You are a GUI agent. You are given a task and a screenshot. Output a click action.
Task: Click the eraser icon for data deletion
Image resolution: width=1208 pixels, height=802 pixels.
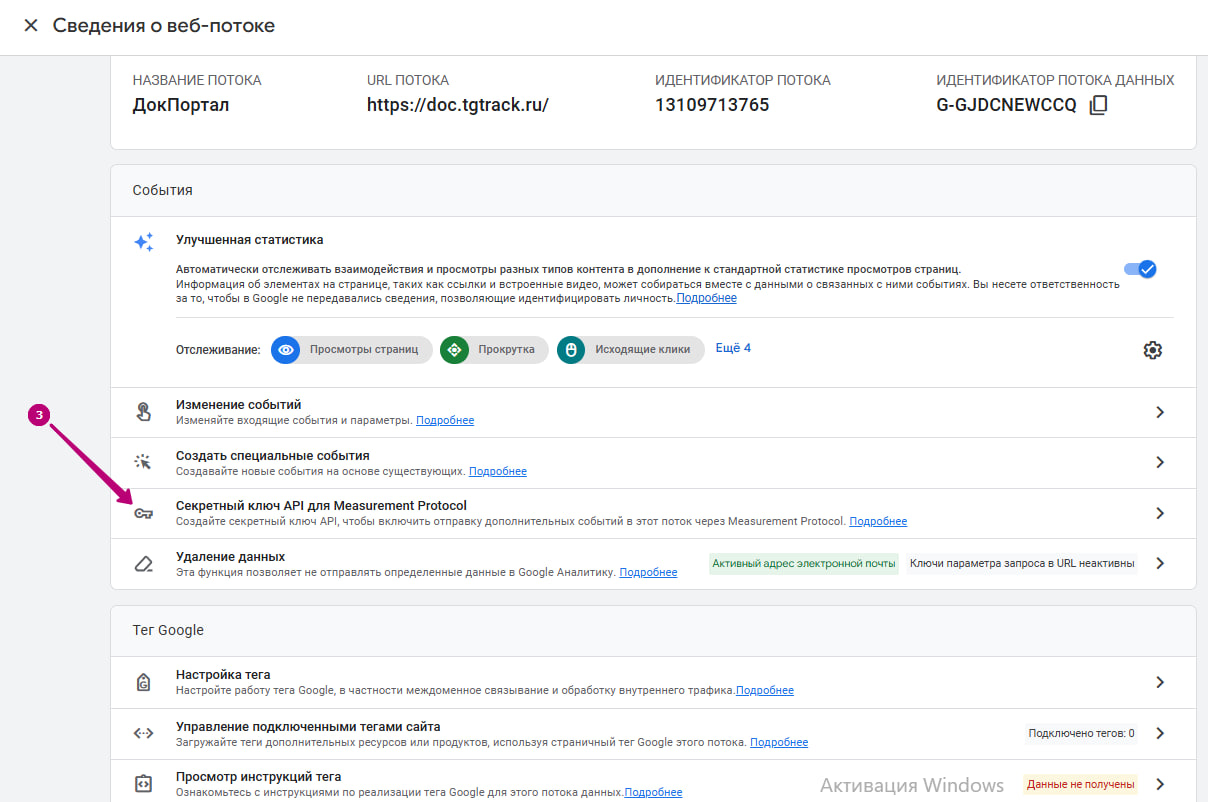tap(144, 564)
